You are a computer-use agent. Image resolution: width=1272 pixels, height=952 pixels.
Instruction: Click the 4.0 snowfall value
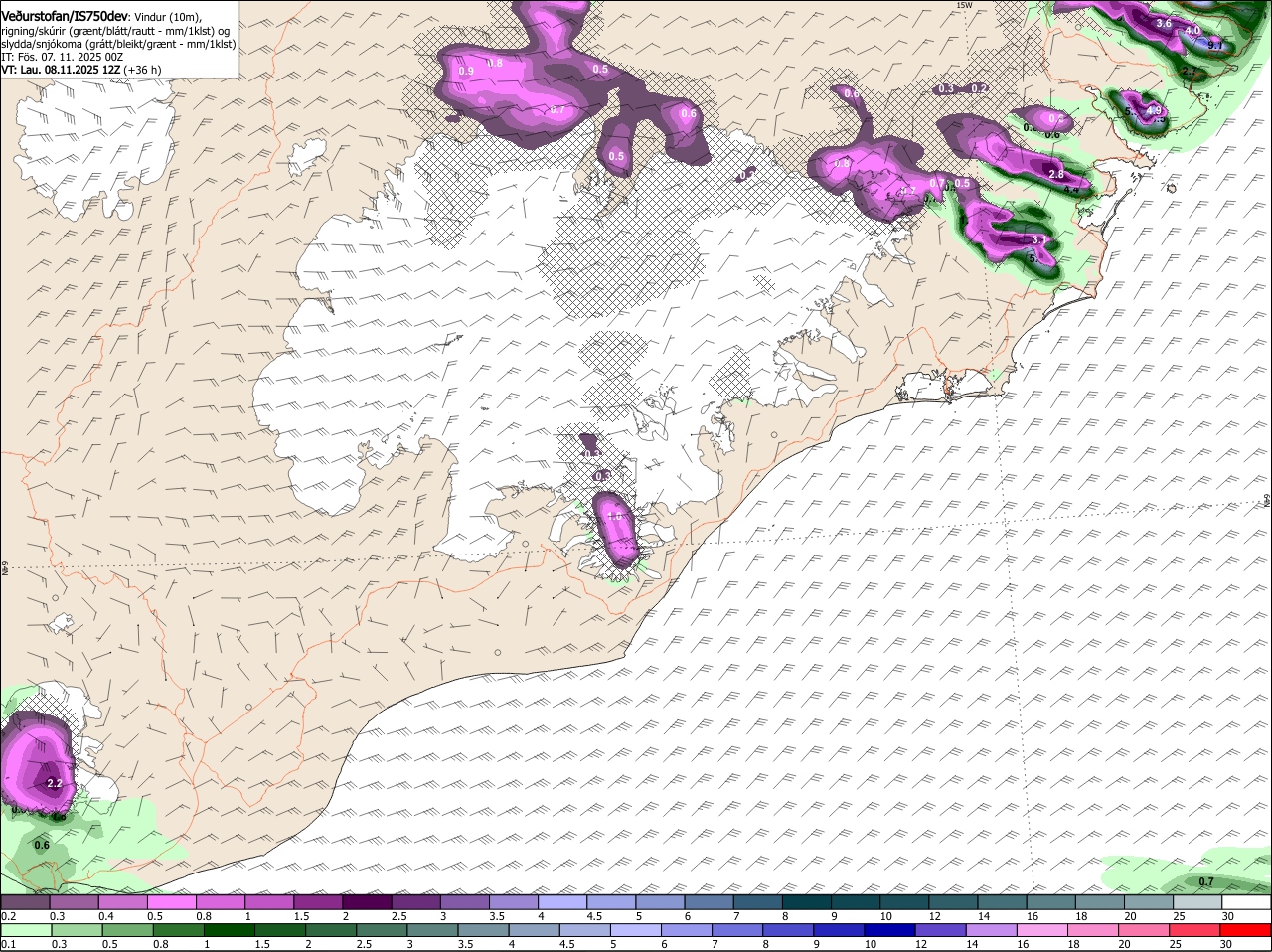click(1192, 31)
